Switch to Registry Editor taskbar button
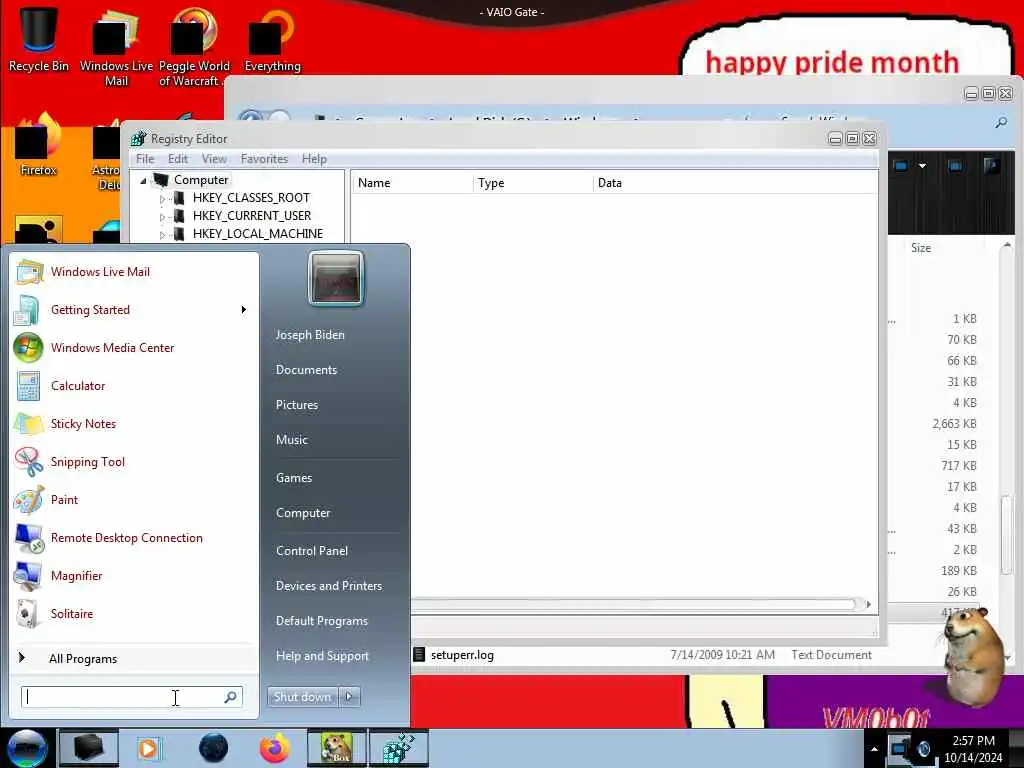 coord(399,748)
